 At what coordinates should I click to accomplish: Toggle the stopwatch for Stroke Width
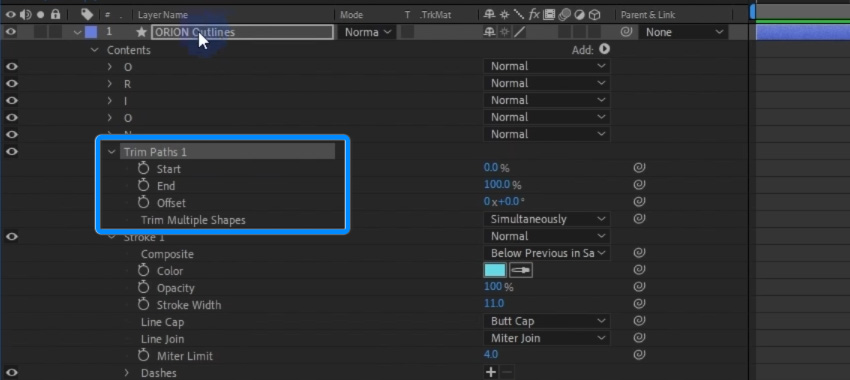143,304
